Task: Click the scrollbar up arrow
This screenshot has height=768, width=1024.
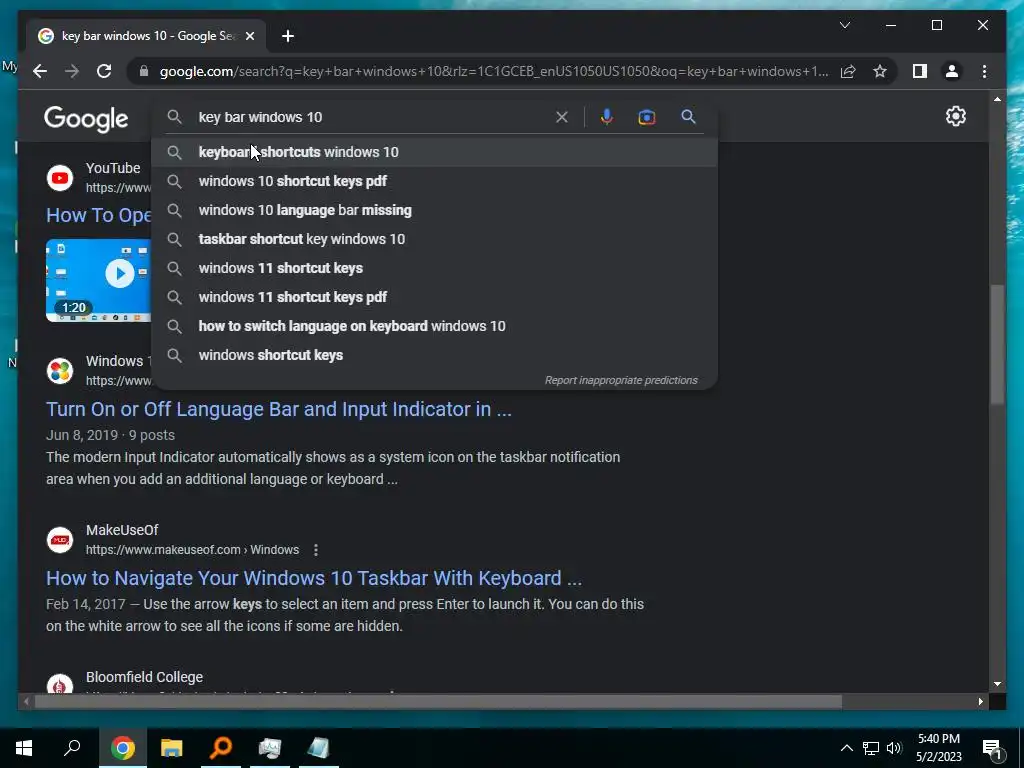Action: pos(997,99)
